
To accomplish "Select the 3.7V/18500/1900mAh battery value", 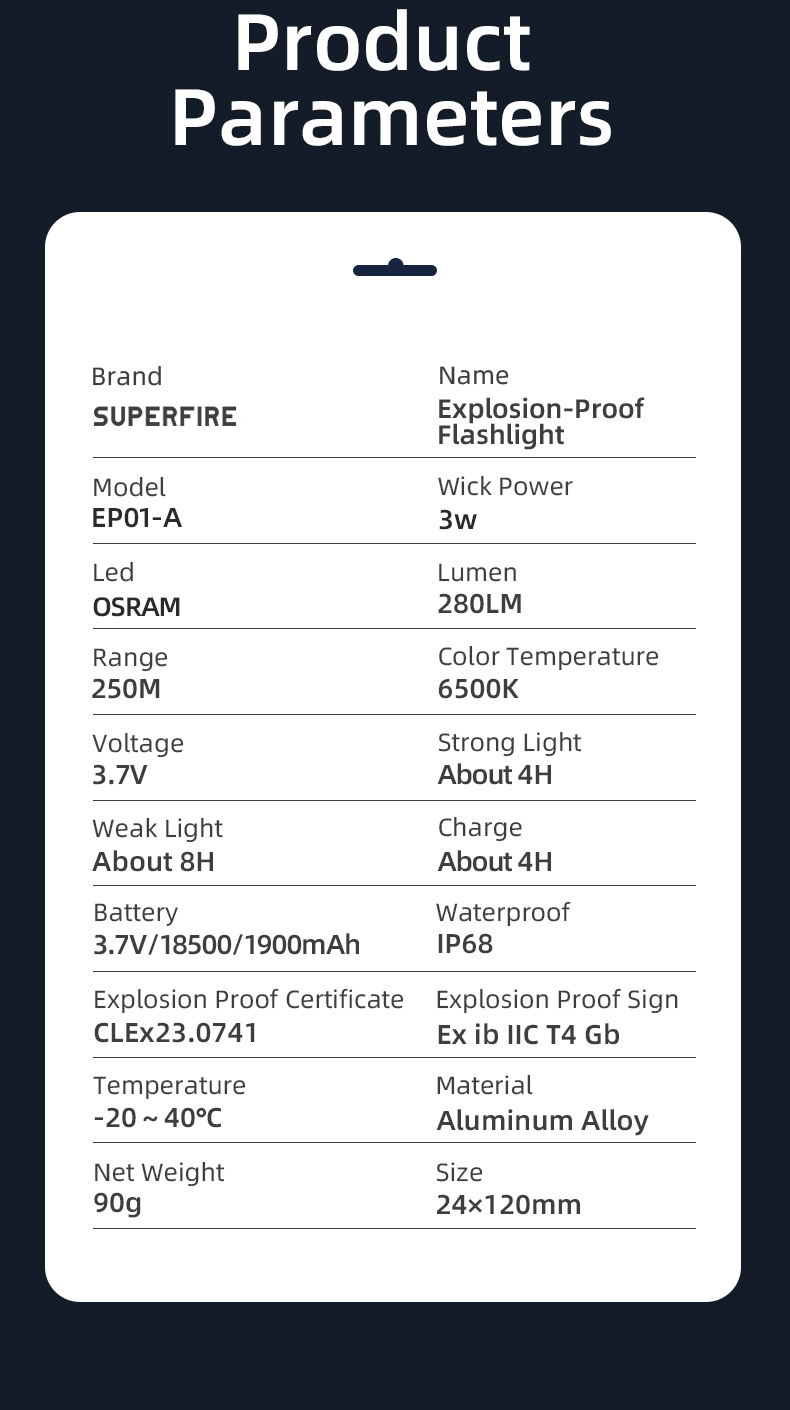I will click(226, 945).
